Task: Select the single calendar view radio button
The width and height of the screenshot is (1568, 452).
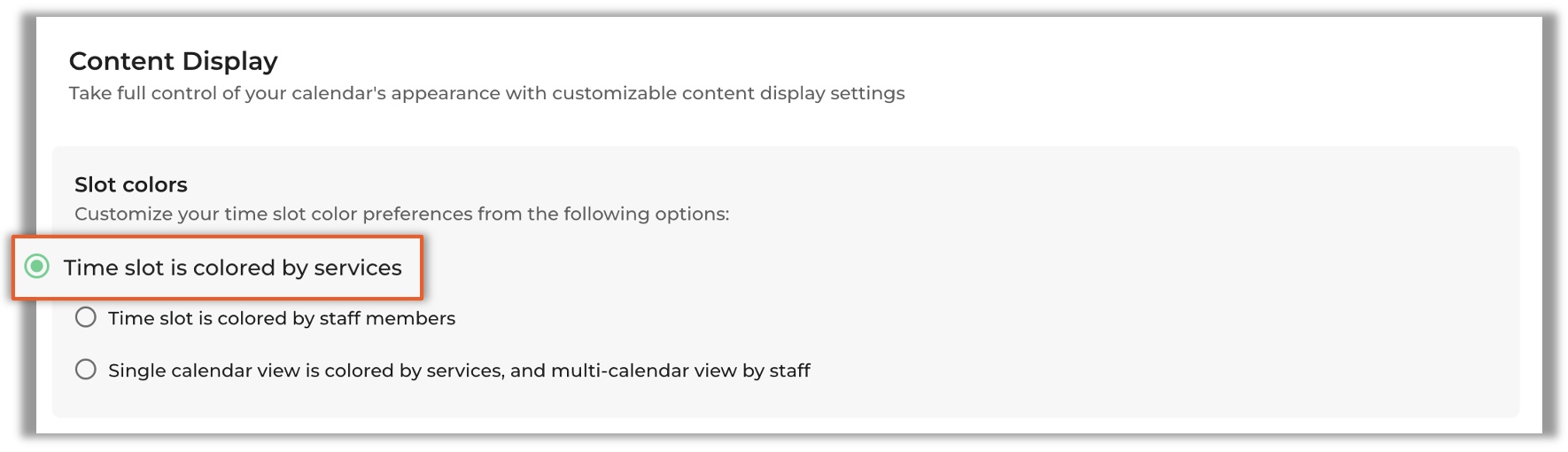Action: [86, 370]
